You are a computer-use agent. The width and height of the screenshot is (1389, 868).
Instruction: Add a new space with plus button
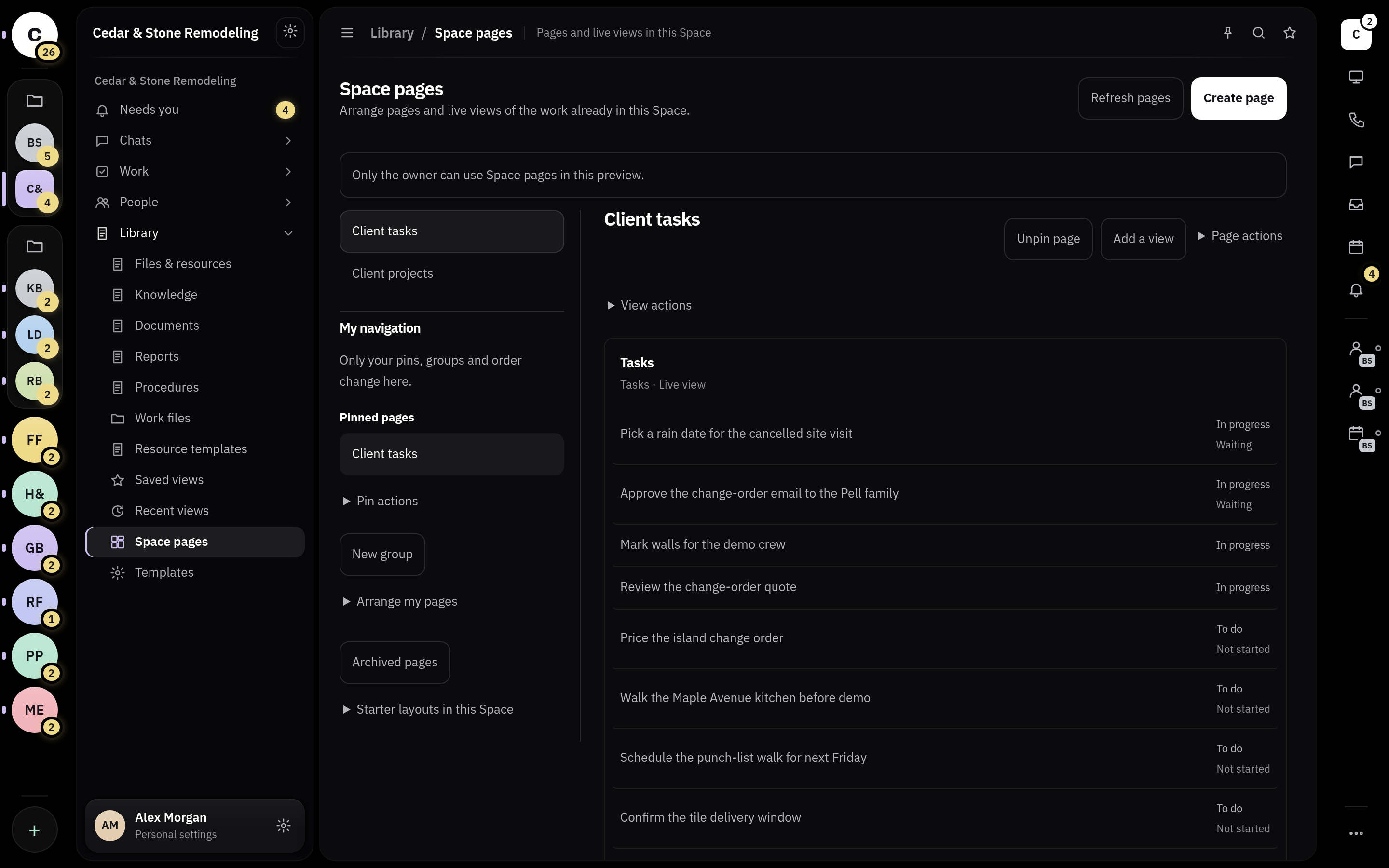pos(34,830)
